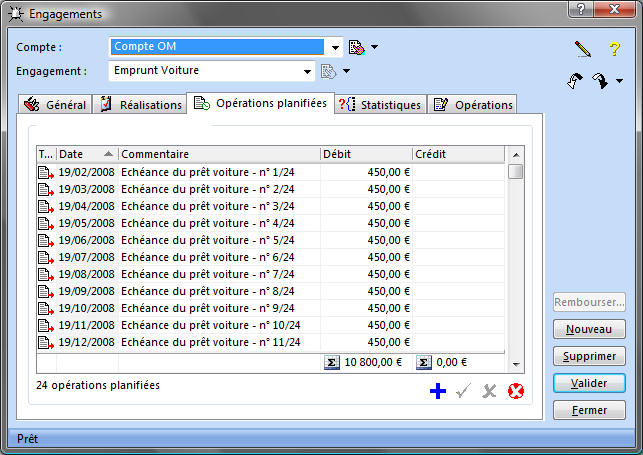Image resolution: width=643 pixels, height=455 pixels.
Task: Go to the Général tab
Action: point(56,105)
